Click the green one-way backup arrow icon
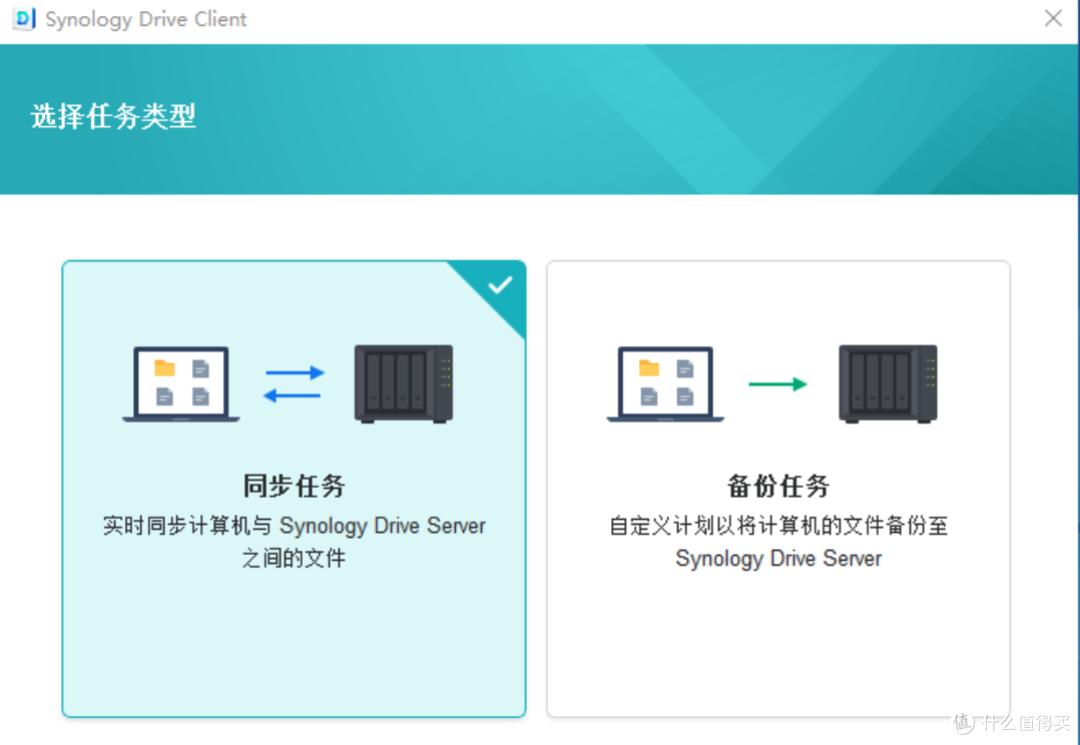1080x745 pixels. [778, 384]
